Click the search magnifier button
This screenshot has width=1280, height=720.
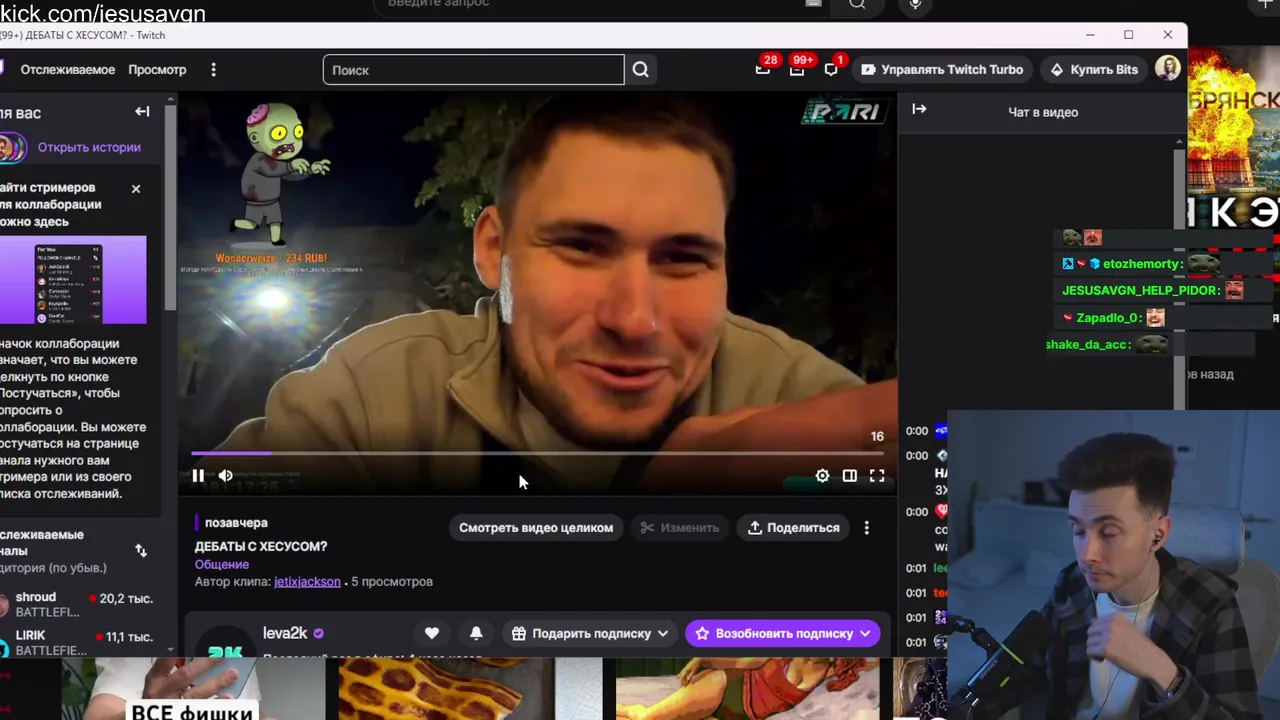click(x=641, y=70)
